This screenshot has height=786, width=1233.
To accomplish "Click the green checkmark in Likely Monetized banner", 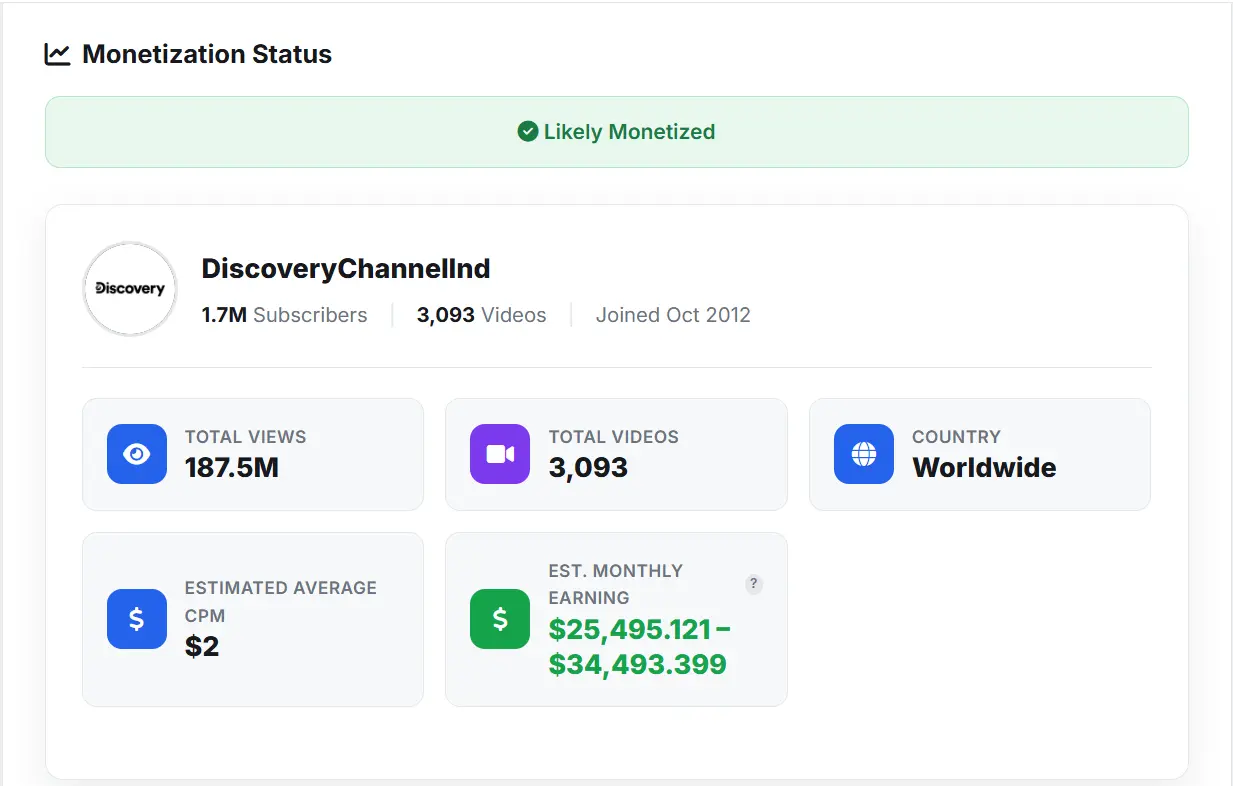I will click(528, 131).
